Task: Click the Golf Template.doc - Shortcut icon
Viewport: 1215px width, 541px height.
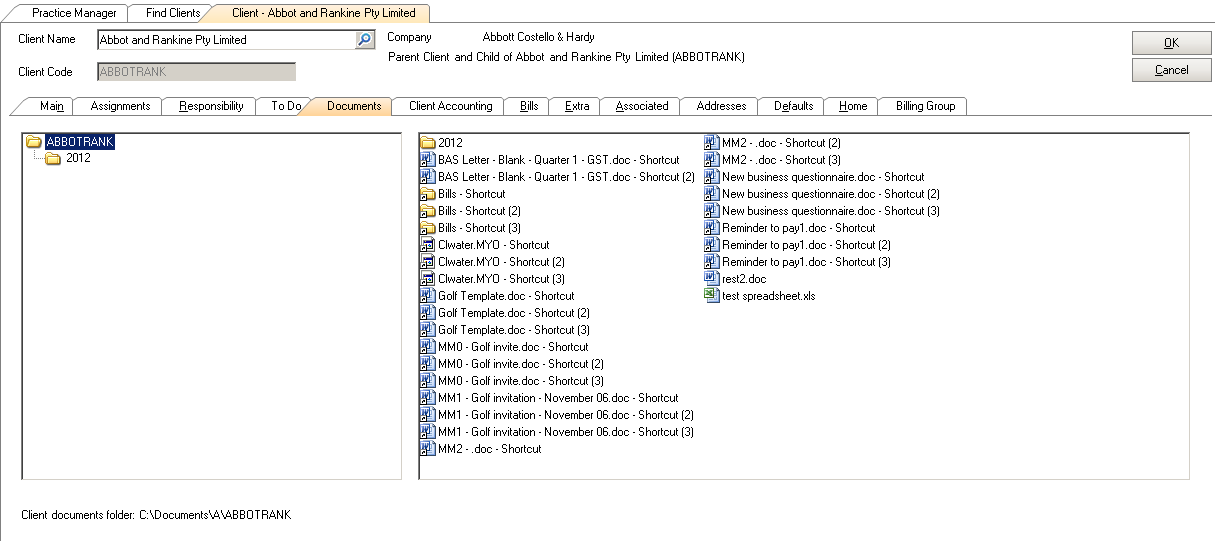Action: [x=427, y=296]
